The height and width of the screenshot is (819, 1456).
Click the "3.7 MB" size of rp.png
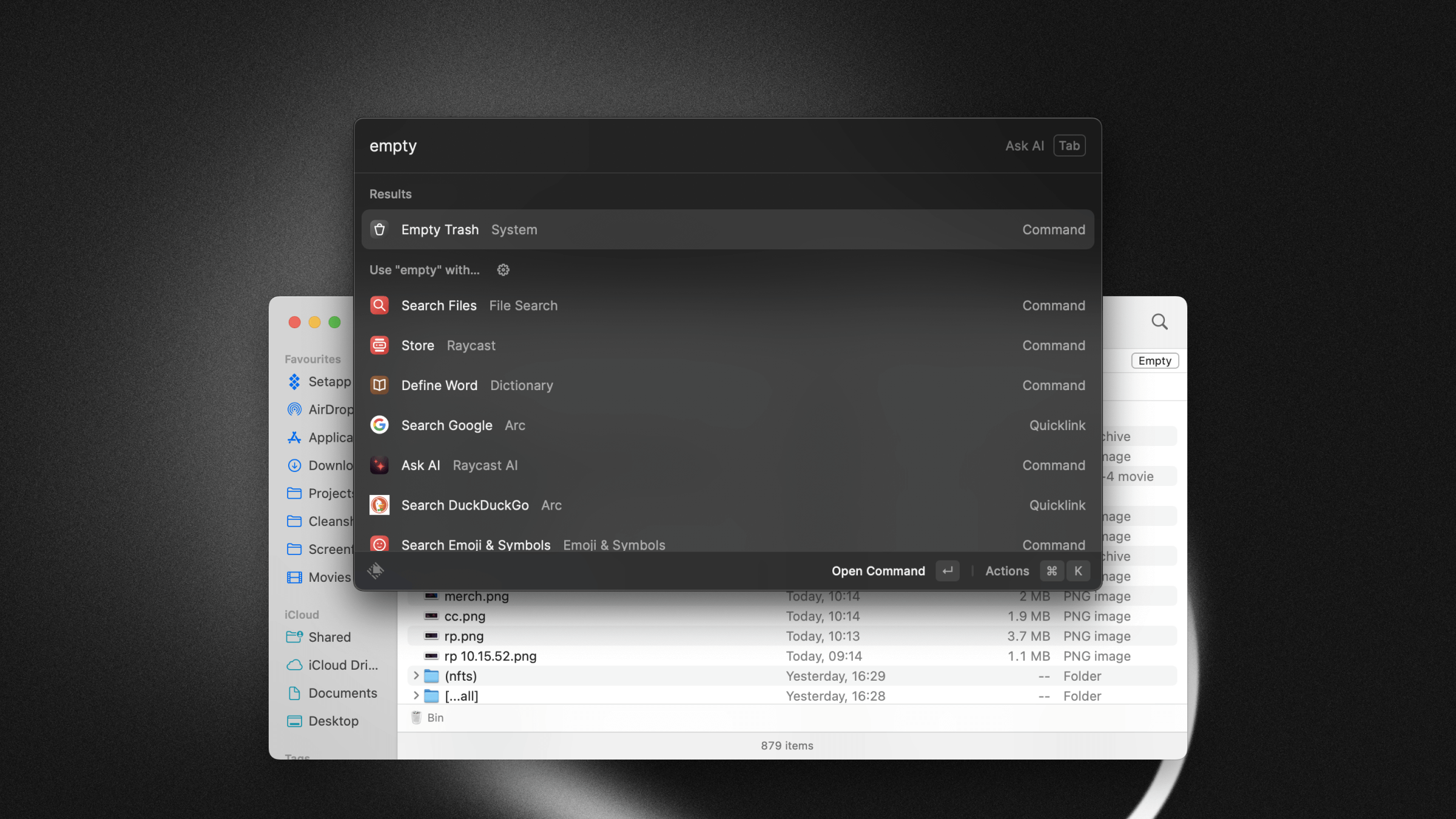pyautogui.click(x=1028, y=636)
